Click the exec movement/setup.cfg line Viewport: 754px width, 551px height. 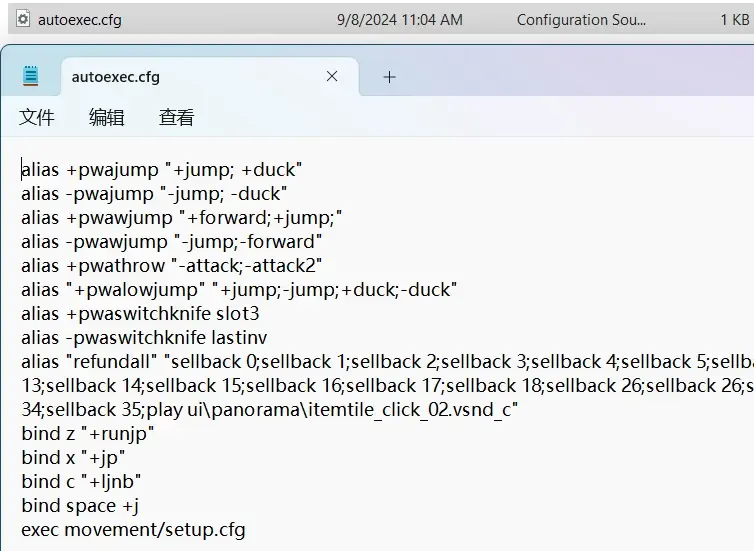pyautogui.click(x=133, y=529)
